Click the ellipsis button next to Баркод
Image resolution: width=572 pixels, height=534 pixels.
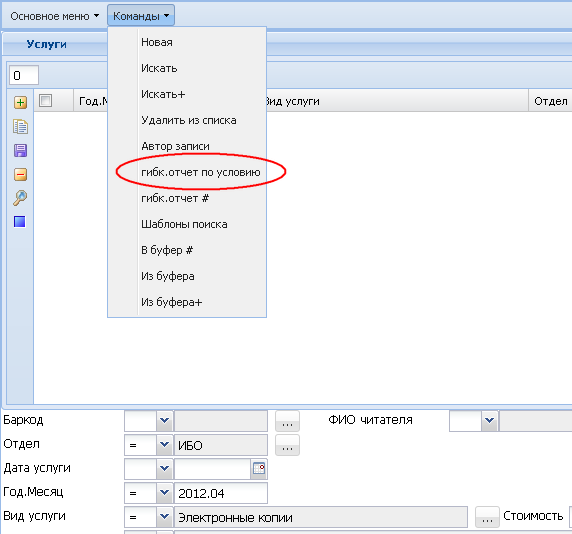(287, 421)
